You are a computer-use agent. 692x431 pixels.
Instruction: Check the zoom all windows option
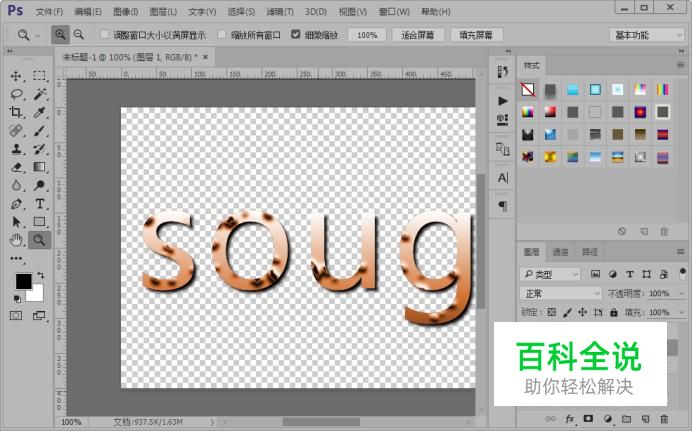click(222, 34)
